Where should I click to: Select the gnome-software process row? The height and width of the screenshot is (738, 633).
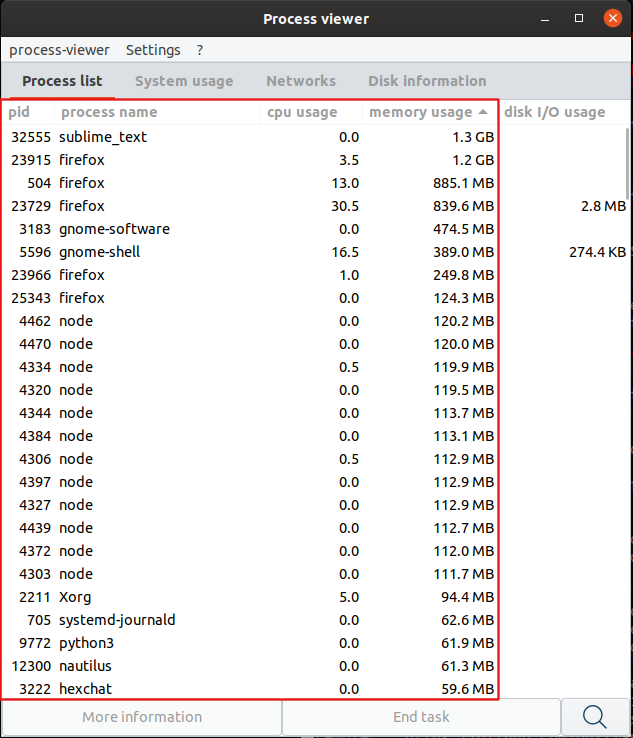[x=316, y=229]
